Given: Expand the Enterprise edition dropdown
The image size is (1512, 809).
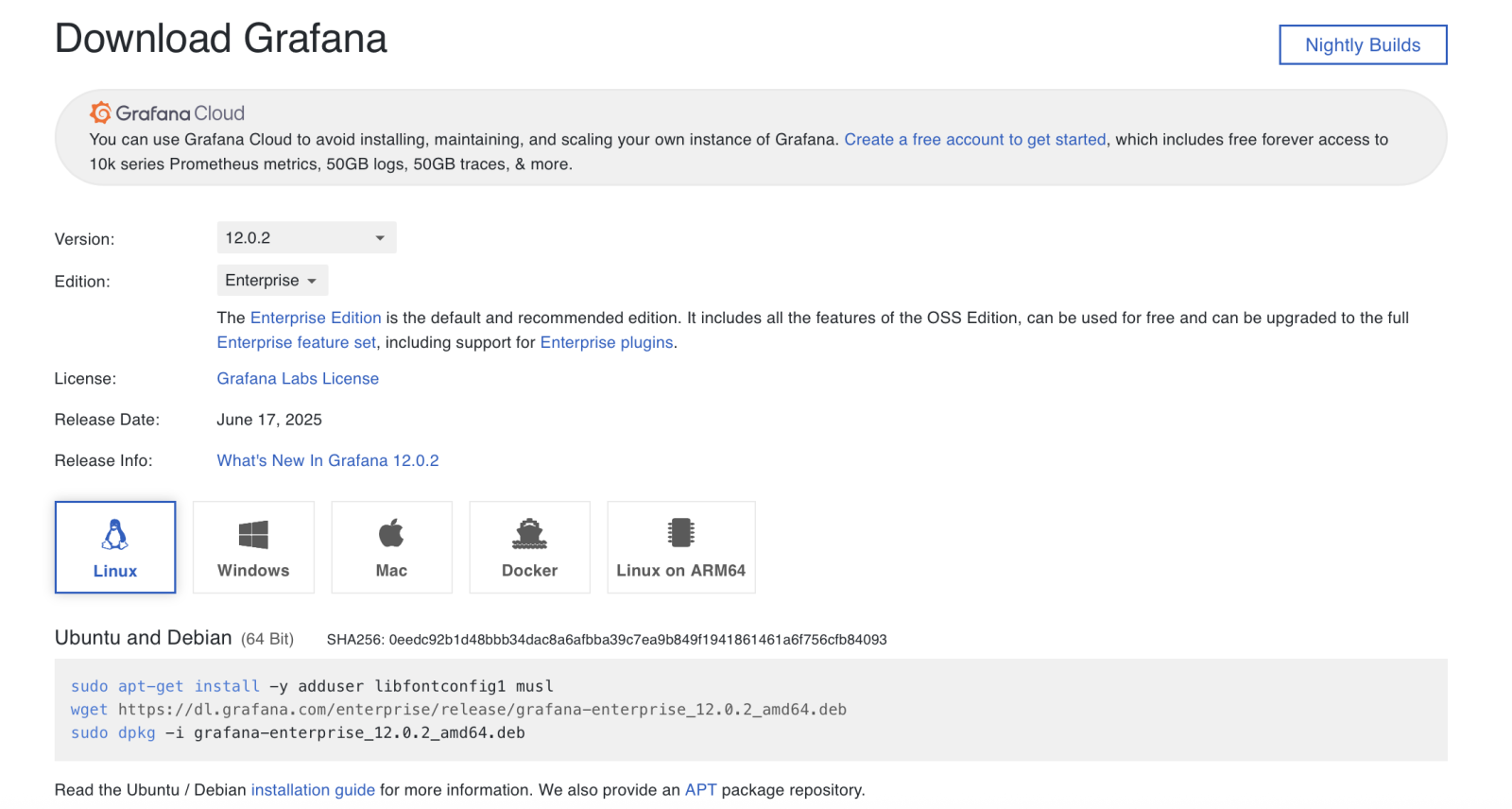Looking at the screenshot, I should [x=272, y=281].
